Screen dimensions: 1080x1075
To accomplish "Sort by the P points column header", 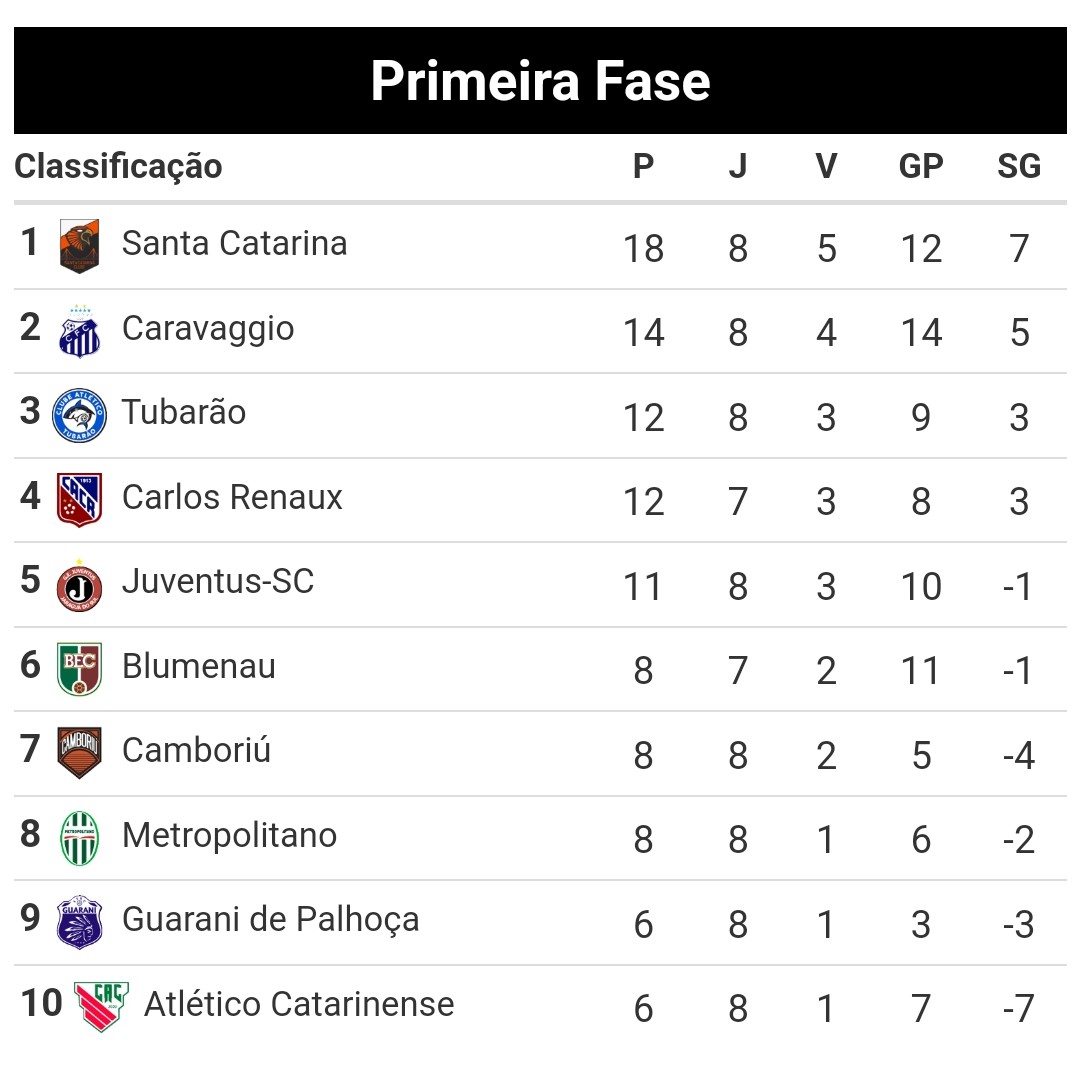I will pos(643,166).
